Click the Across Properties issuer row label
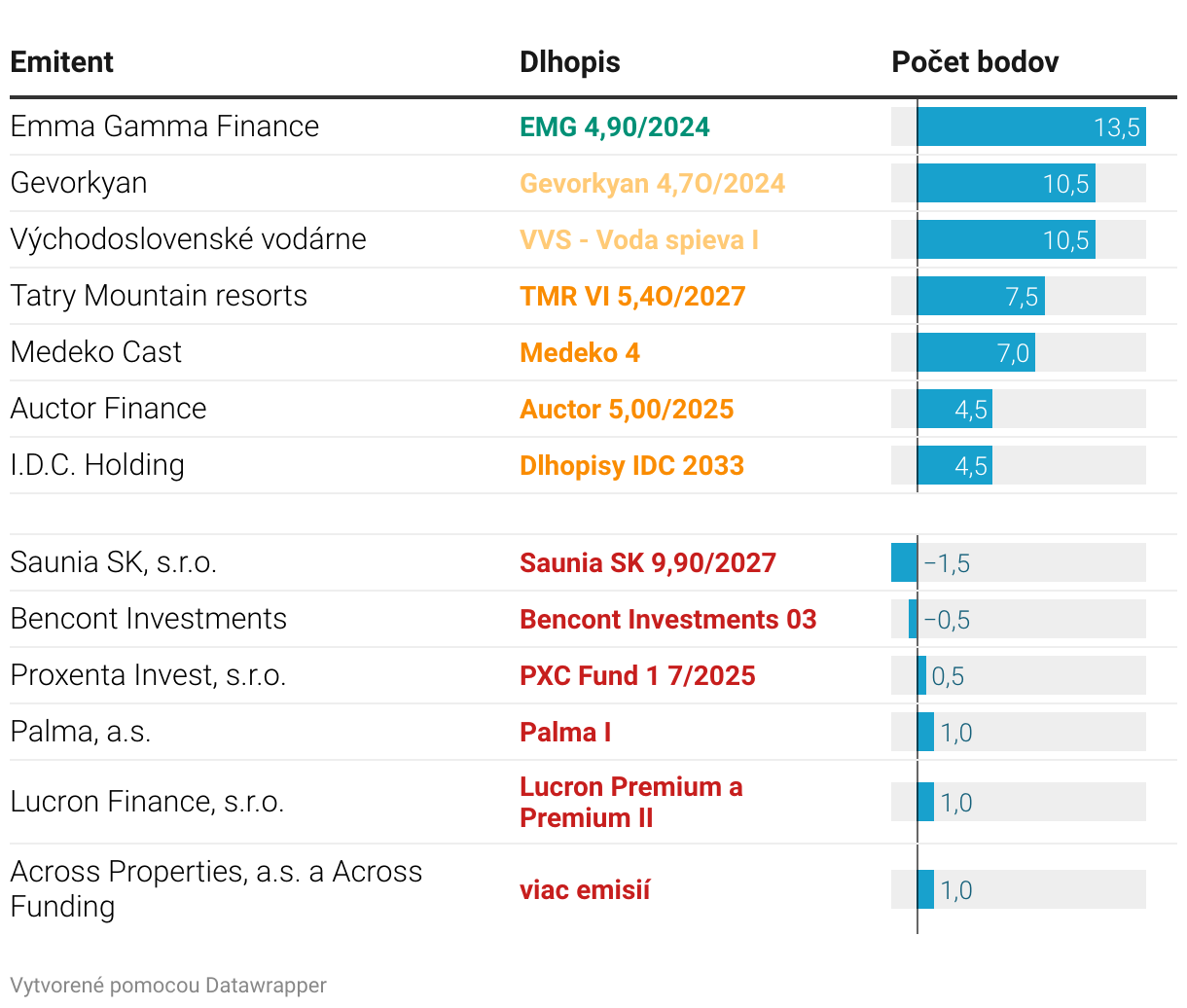The height and width of the screenshot is (1008, 1187). (216, 888)
